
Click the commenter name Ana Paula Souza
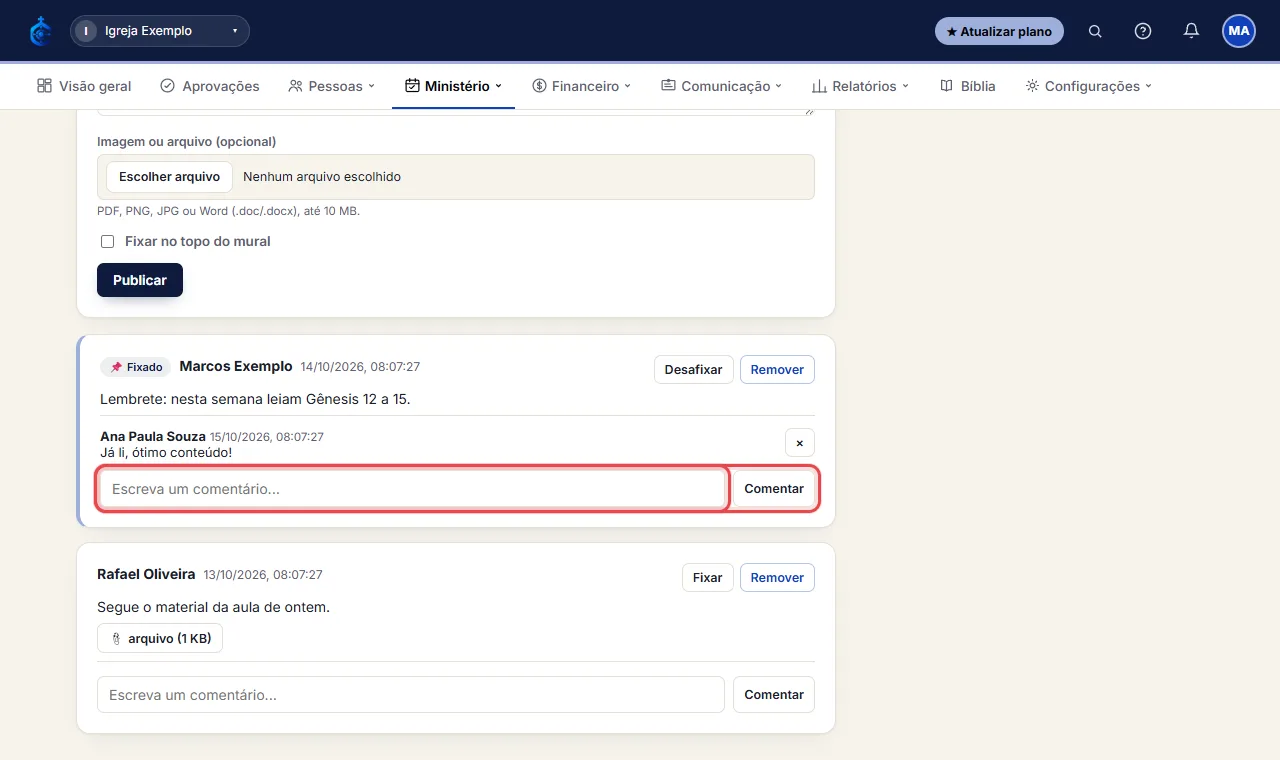coord(153,437)
